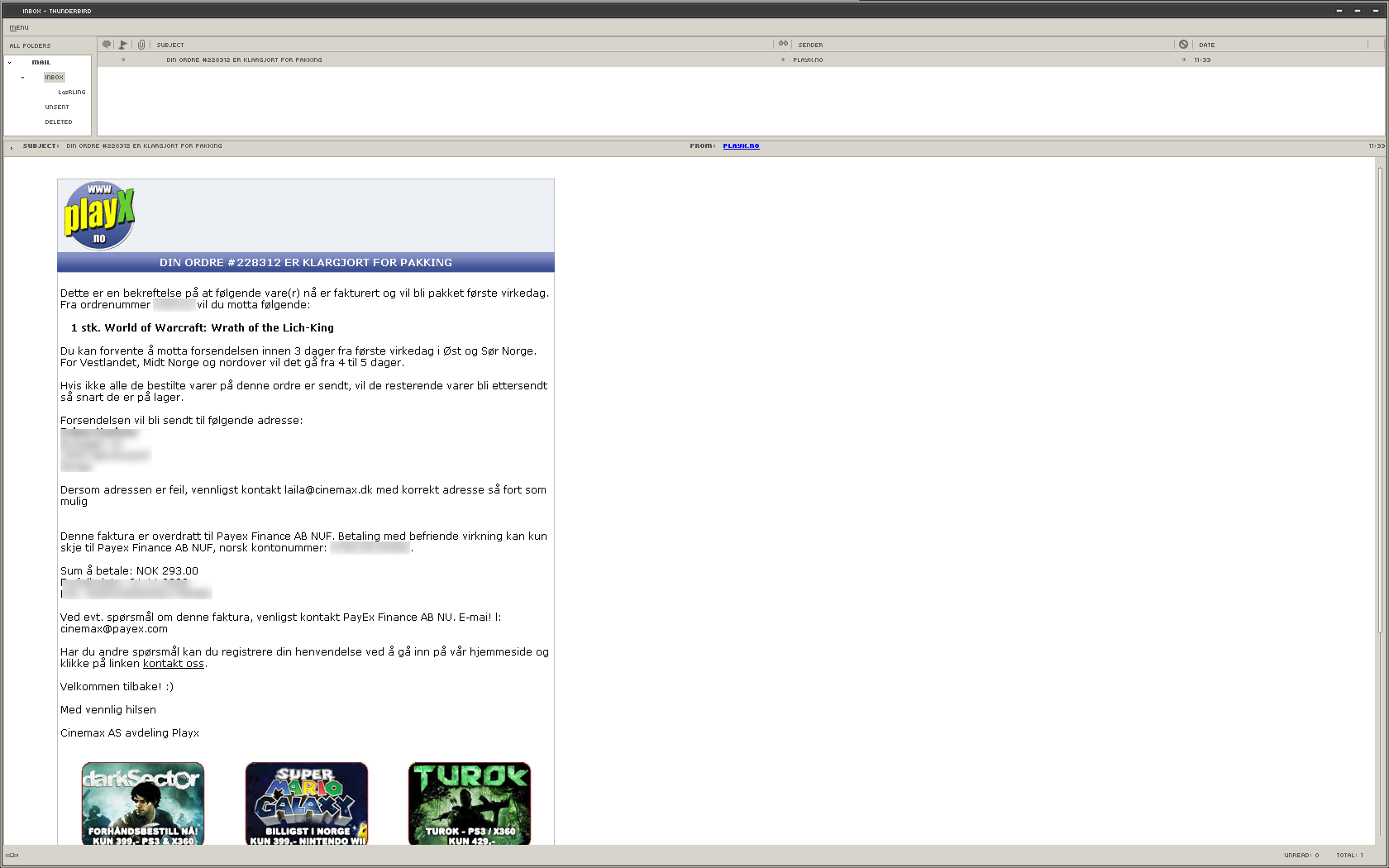The width and height of the screenshot is (1389, 868).
Task: Sort by the flag/starred column icon
Action: pos(123,45)
